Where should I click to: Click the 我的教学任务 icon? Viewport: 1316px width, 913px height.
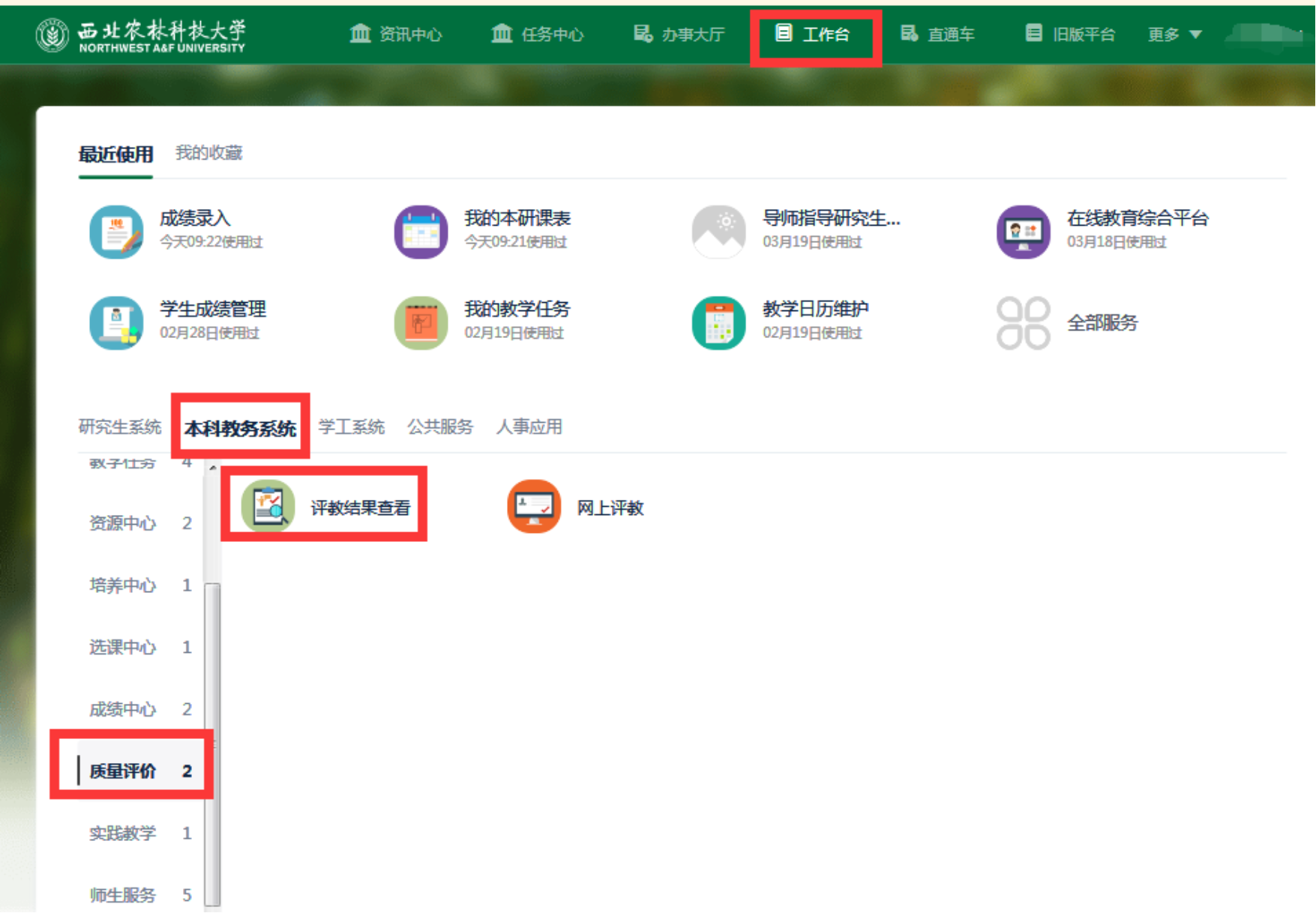click(x=421, y=323)
